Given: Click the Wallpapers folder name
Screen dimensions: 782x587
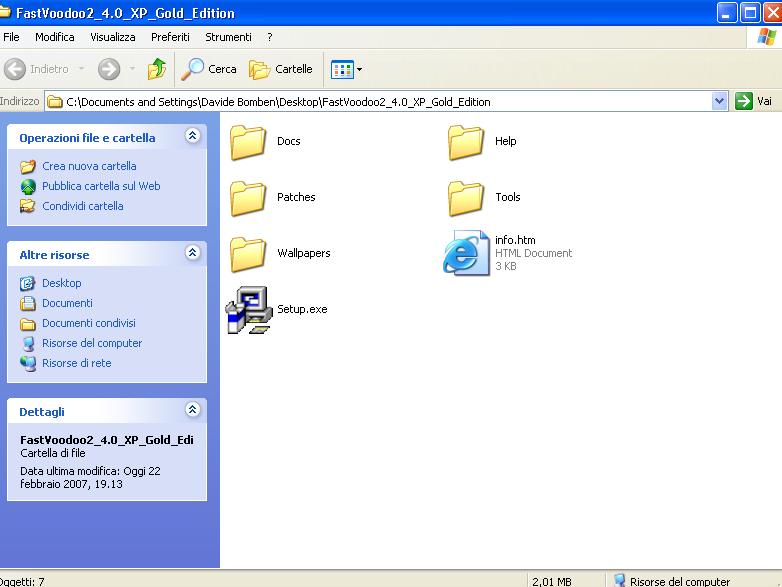Looking at the screenshot, I should [304, 253].
